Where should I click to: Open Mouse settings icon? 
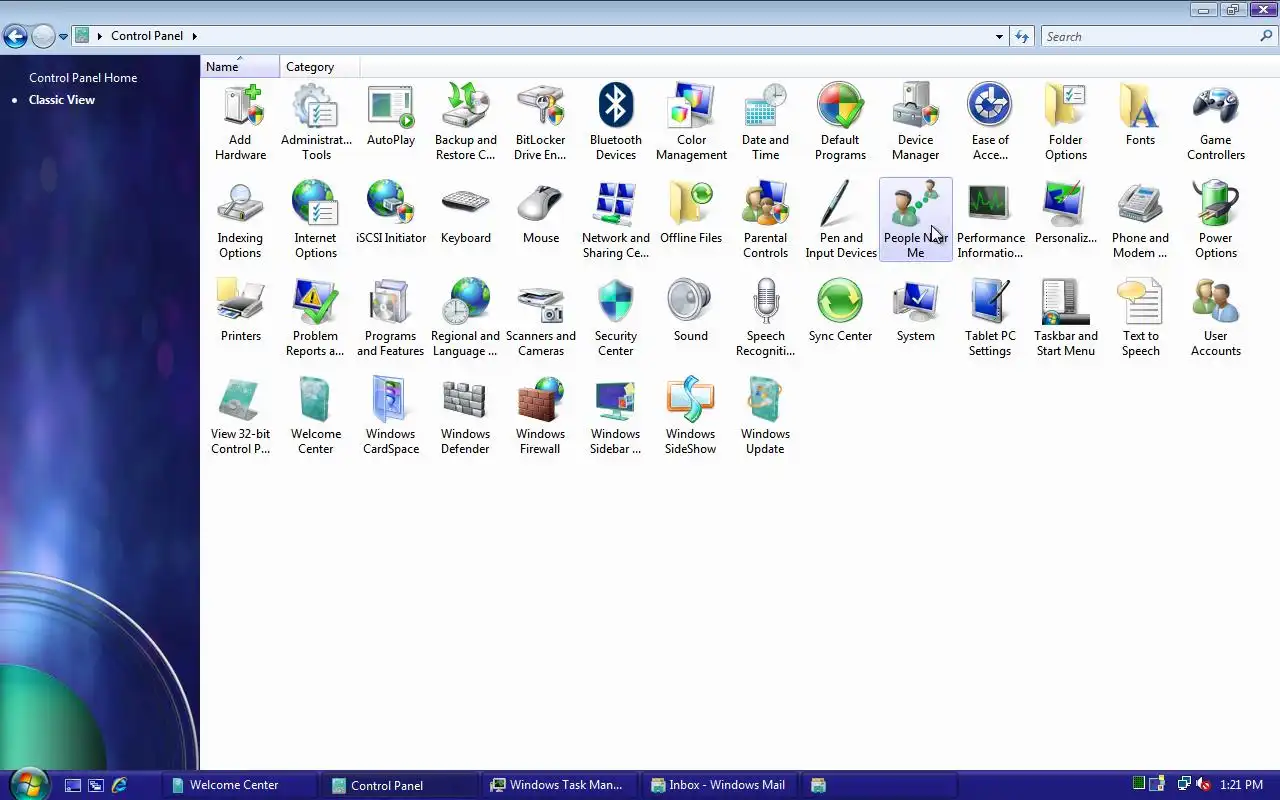pos(541,214)
